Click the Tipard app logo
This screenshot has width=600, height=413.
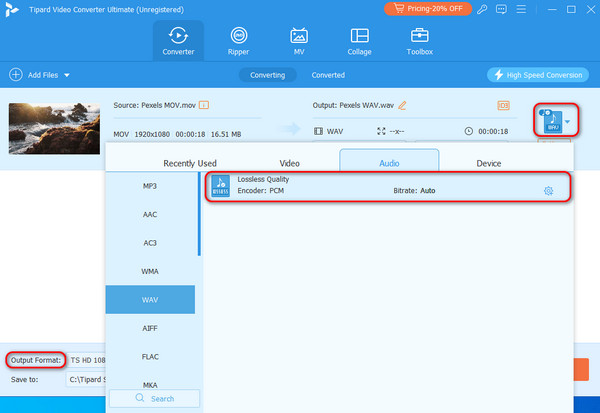tap(12, 9)
